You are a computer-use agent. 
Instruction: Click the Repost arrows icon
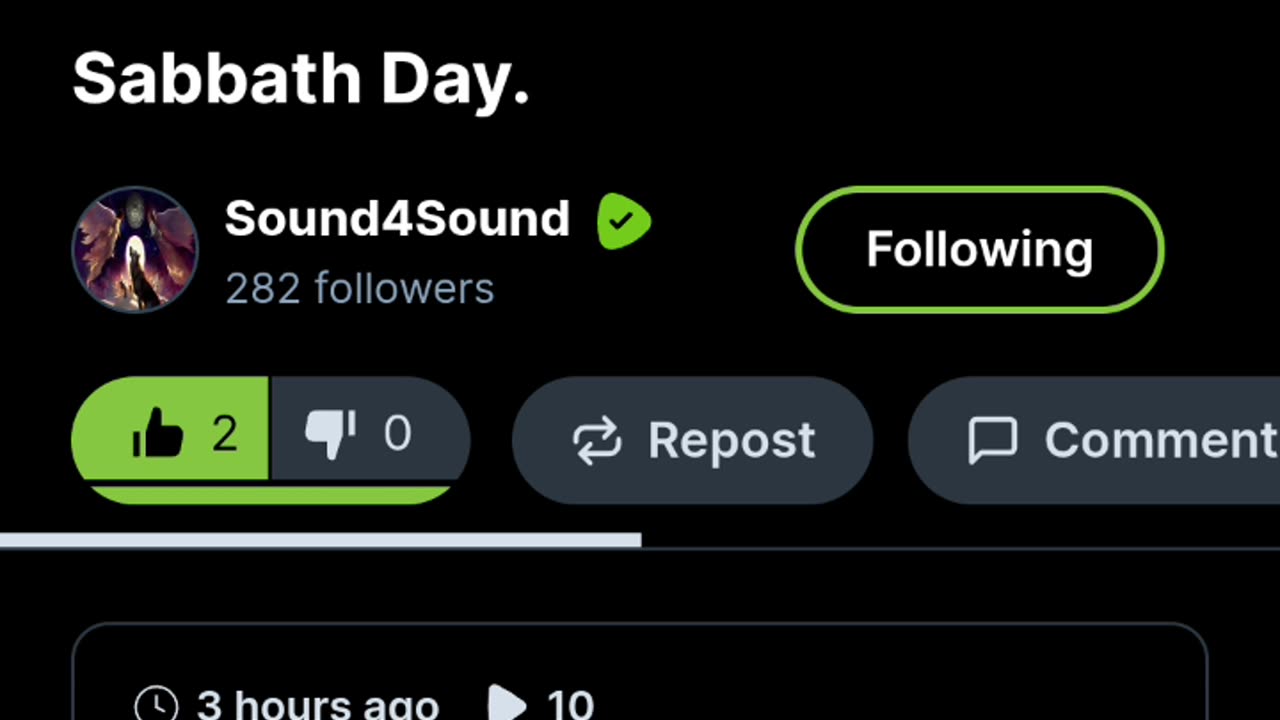[x=597, y=441]
